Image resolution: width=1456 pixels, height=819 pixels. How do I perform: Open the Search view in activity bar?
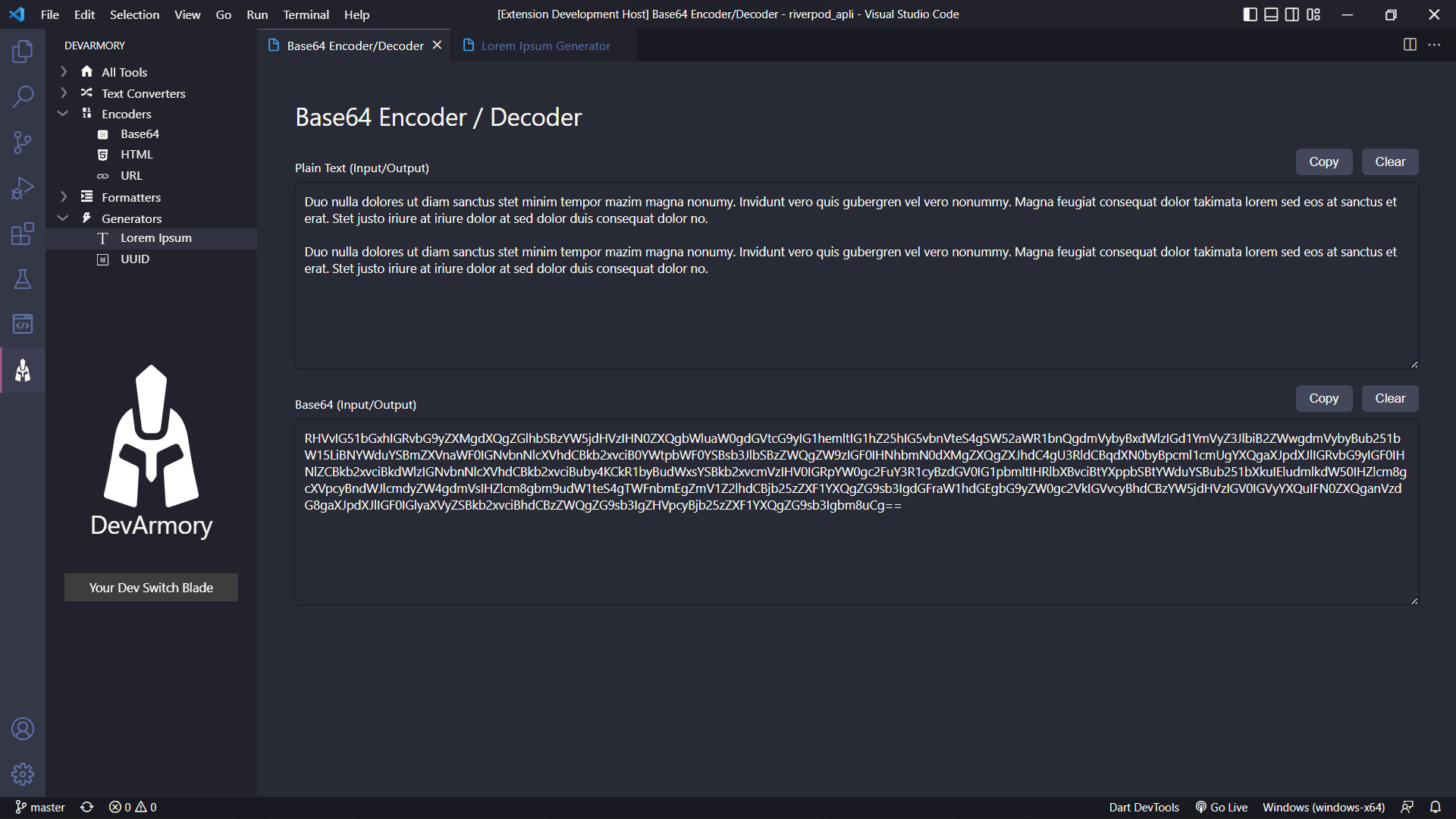[x=23, y=96]
